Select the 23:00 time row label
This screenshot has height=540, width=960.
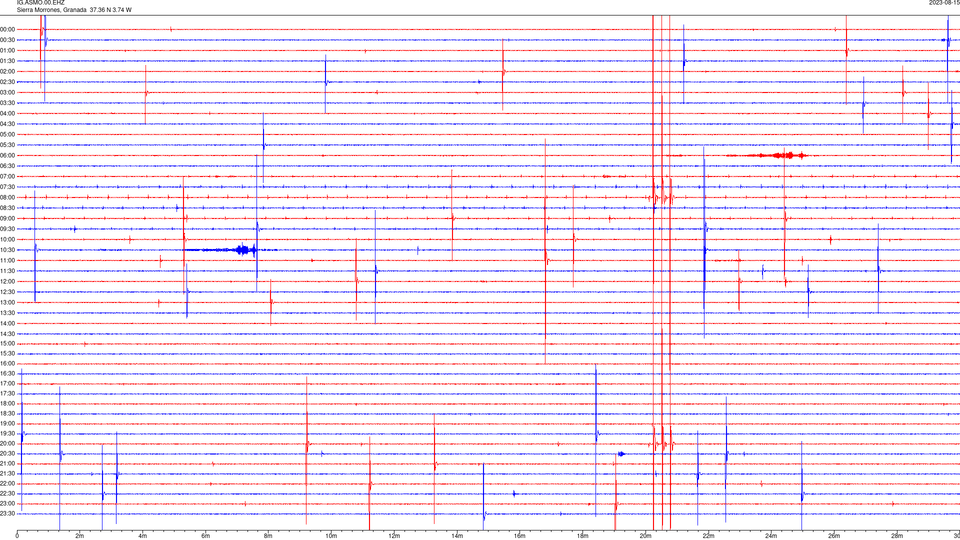tap(7, 503)
